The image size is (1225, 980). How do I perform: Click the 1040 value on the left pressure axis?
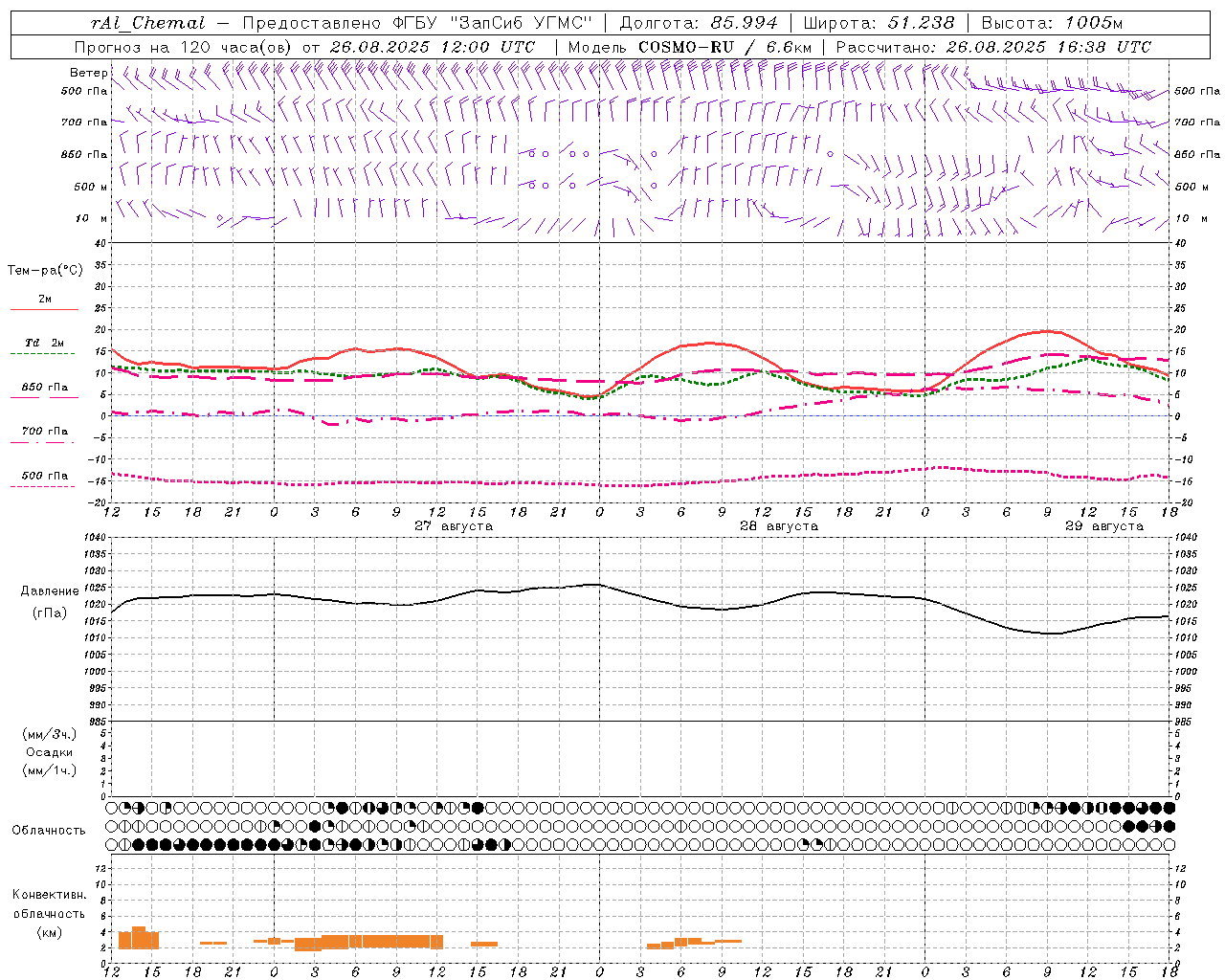(95, 538)
